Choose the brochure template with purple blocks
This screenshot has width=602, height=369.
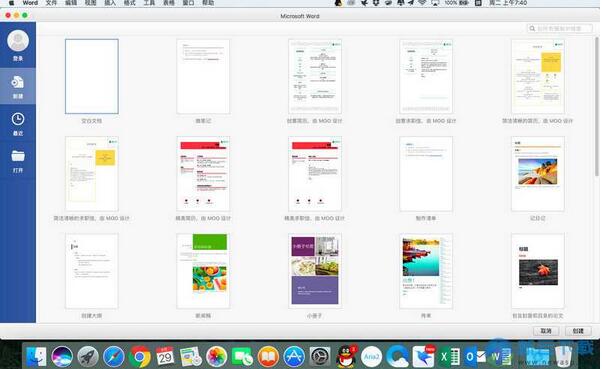point(315,271)
